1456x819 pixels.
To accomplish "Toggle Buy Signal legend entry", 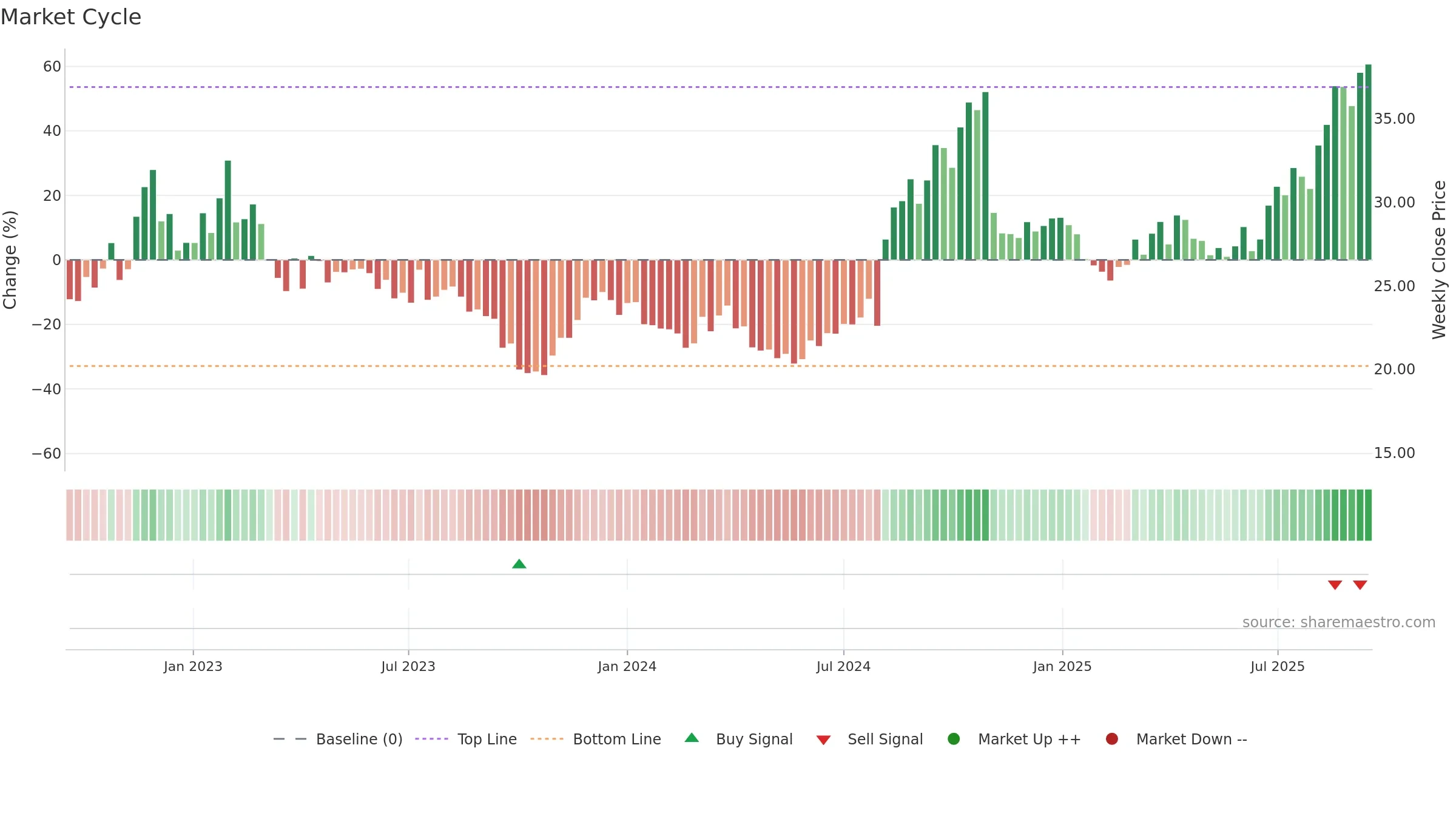I will coord(738,740).
